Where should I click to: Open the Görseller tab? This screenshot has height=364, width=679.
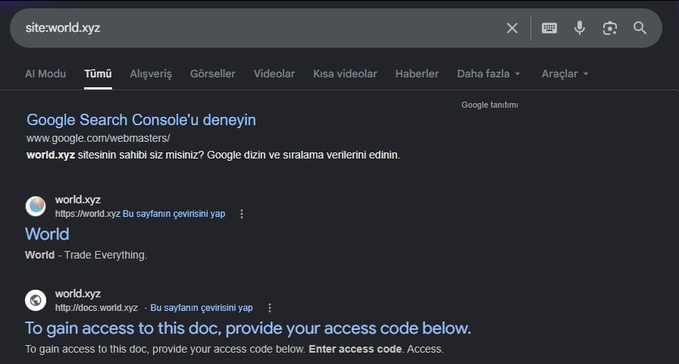[x=213, y=74]
